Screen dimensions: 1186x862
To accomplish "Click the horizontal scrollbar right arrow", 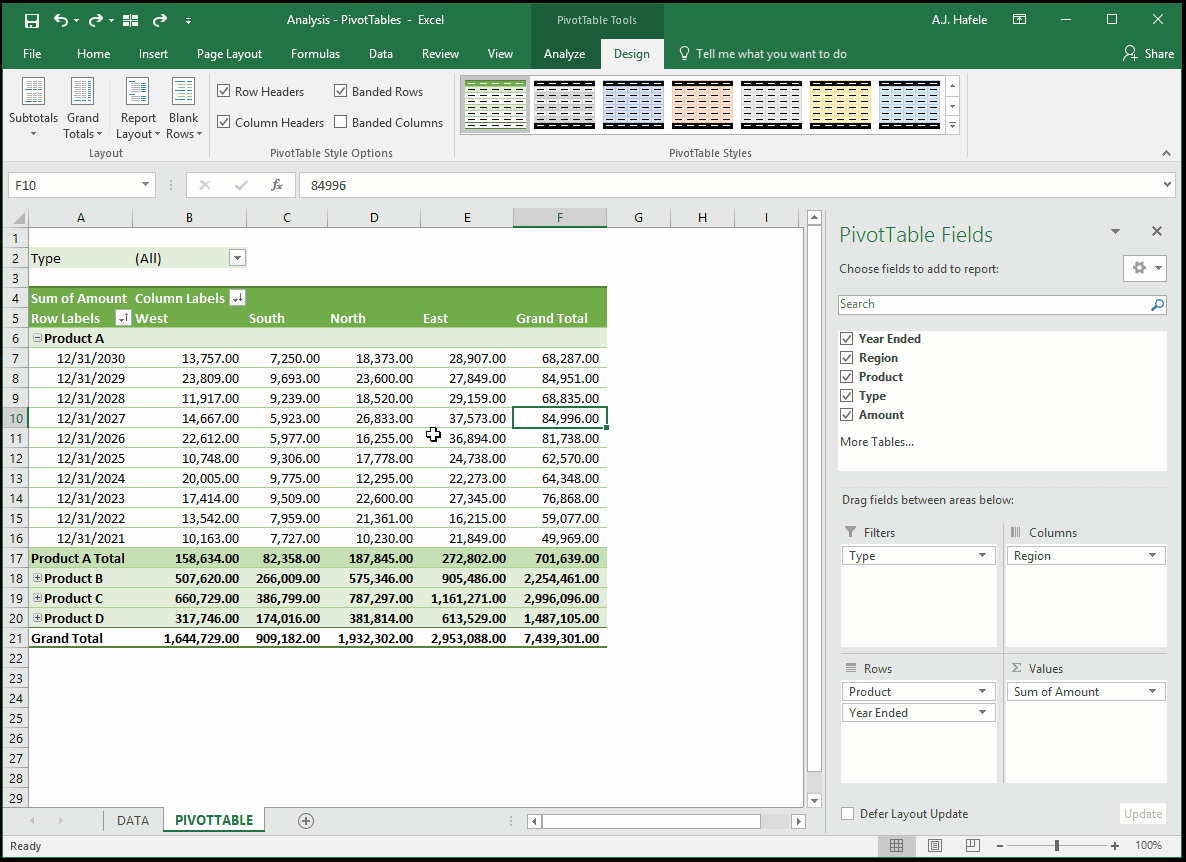I will pos(798,821).
